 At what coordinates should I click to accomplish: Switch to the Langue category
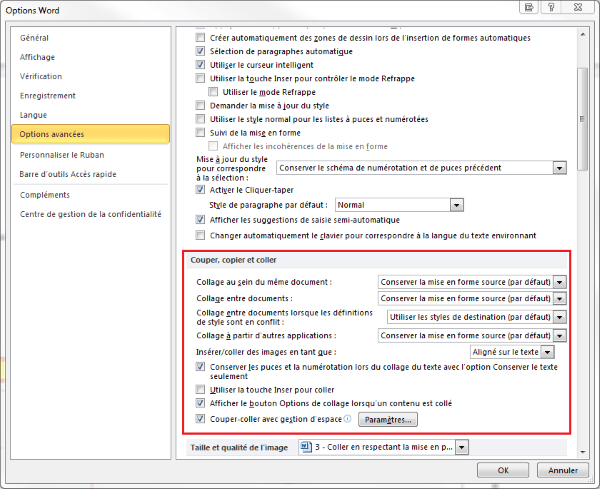(x=34, y=115)
